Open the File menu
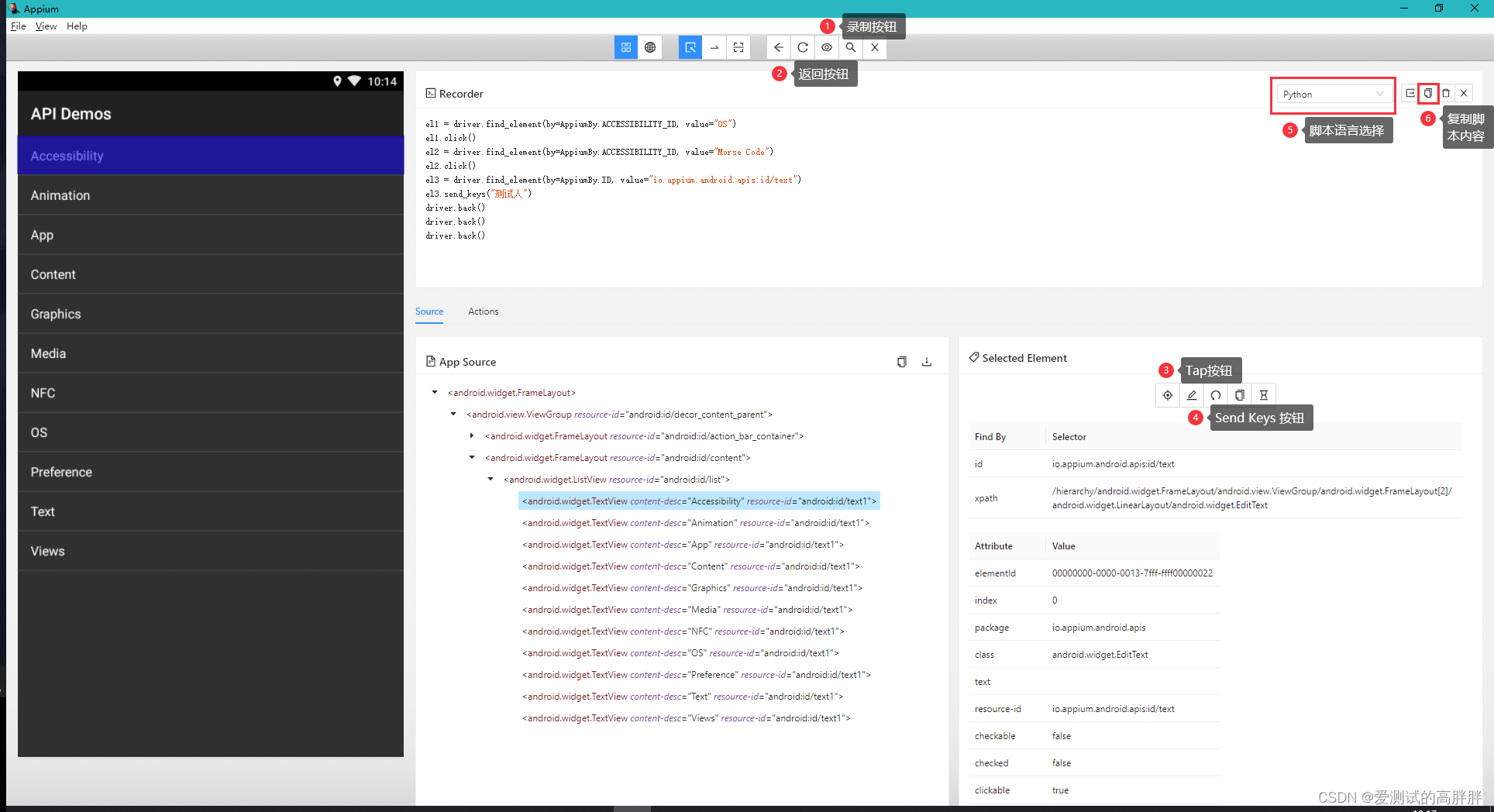The height and width of the screenshot is (812, 1494). [19, 26]
